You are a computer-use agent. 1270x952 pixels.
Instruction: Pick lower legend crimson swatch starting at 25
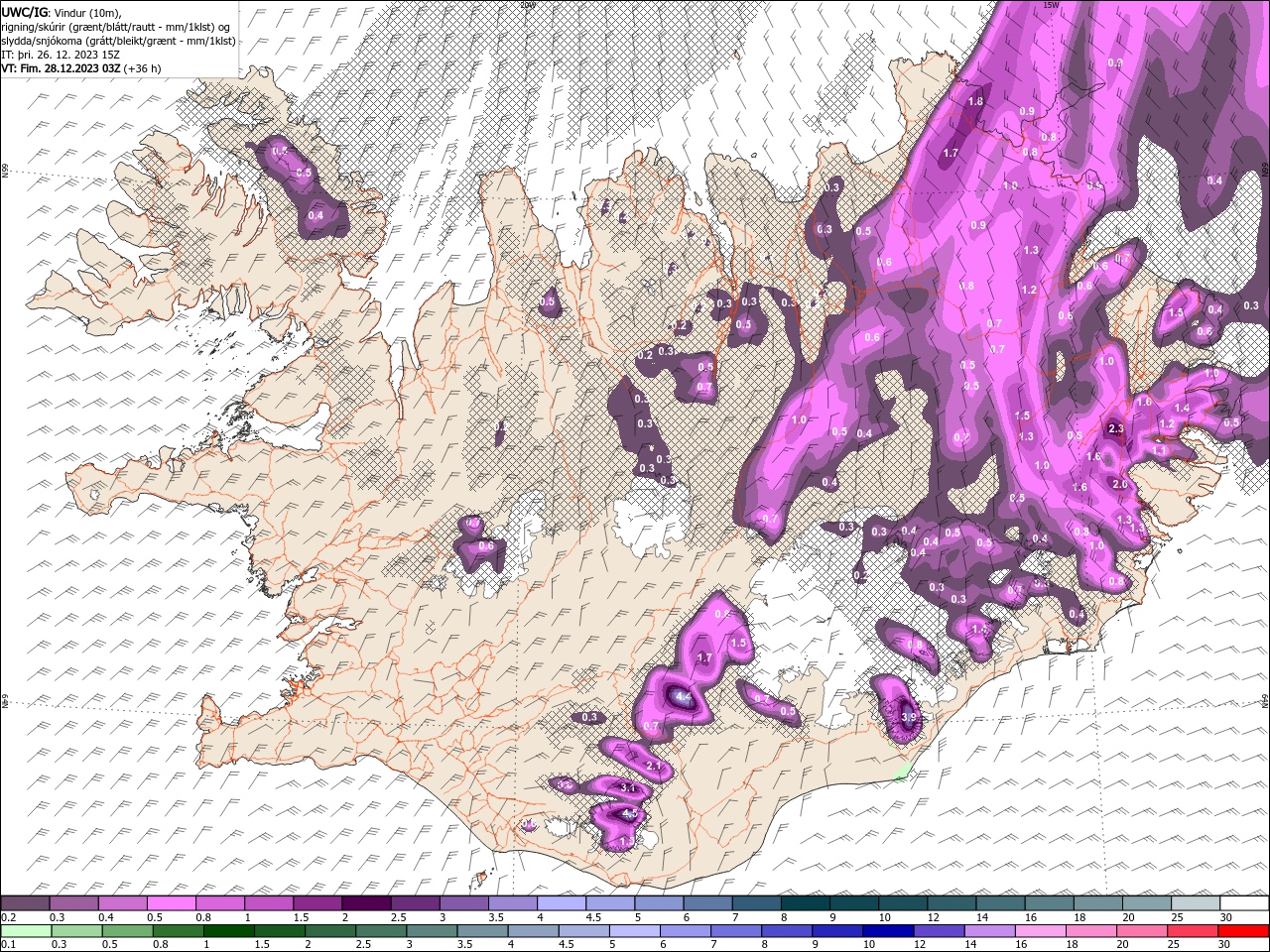(1192, 931)
